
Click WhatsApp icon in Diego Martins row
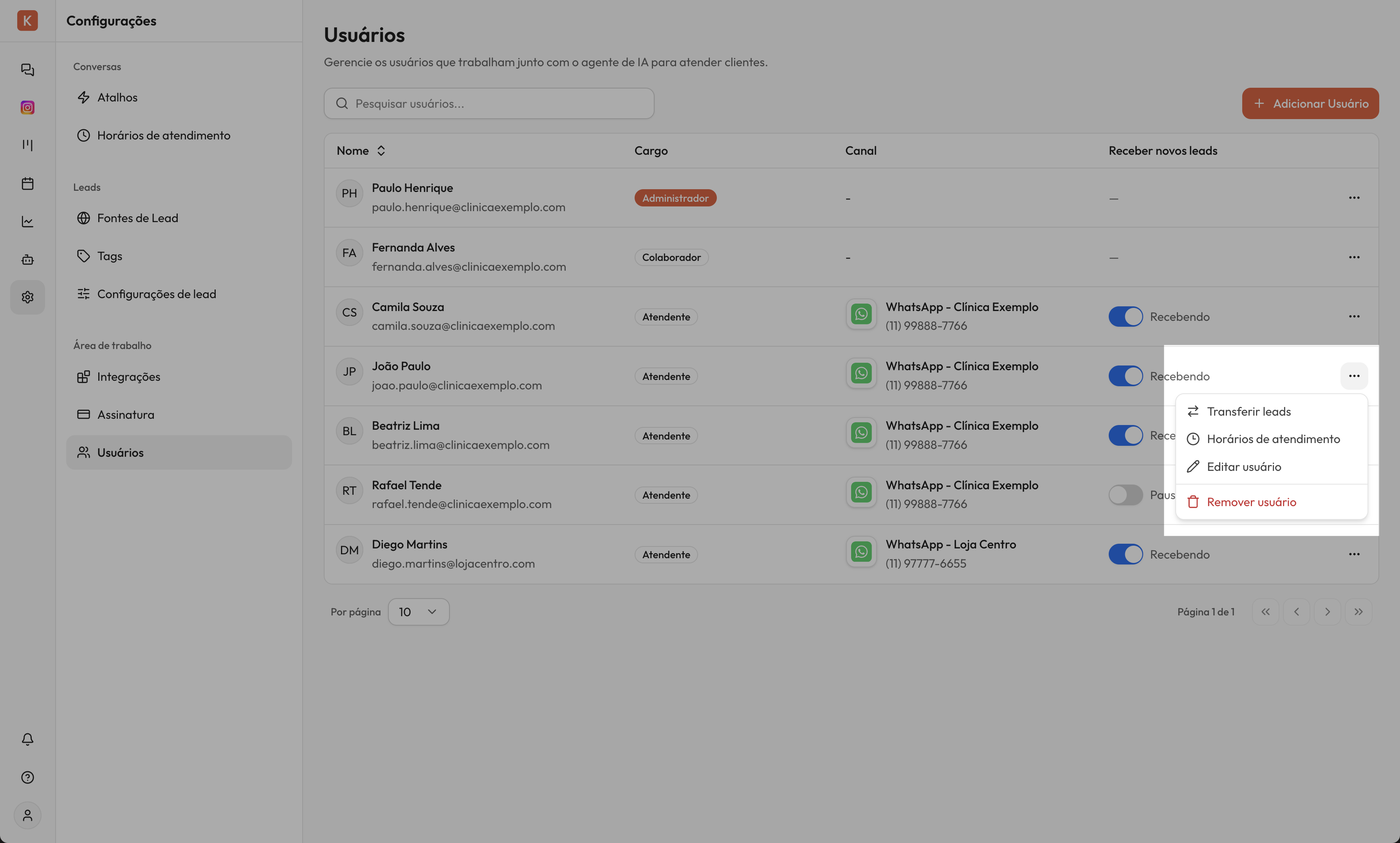(x=861, y=552)
